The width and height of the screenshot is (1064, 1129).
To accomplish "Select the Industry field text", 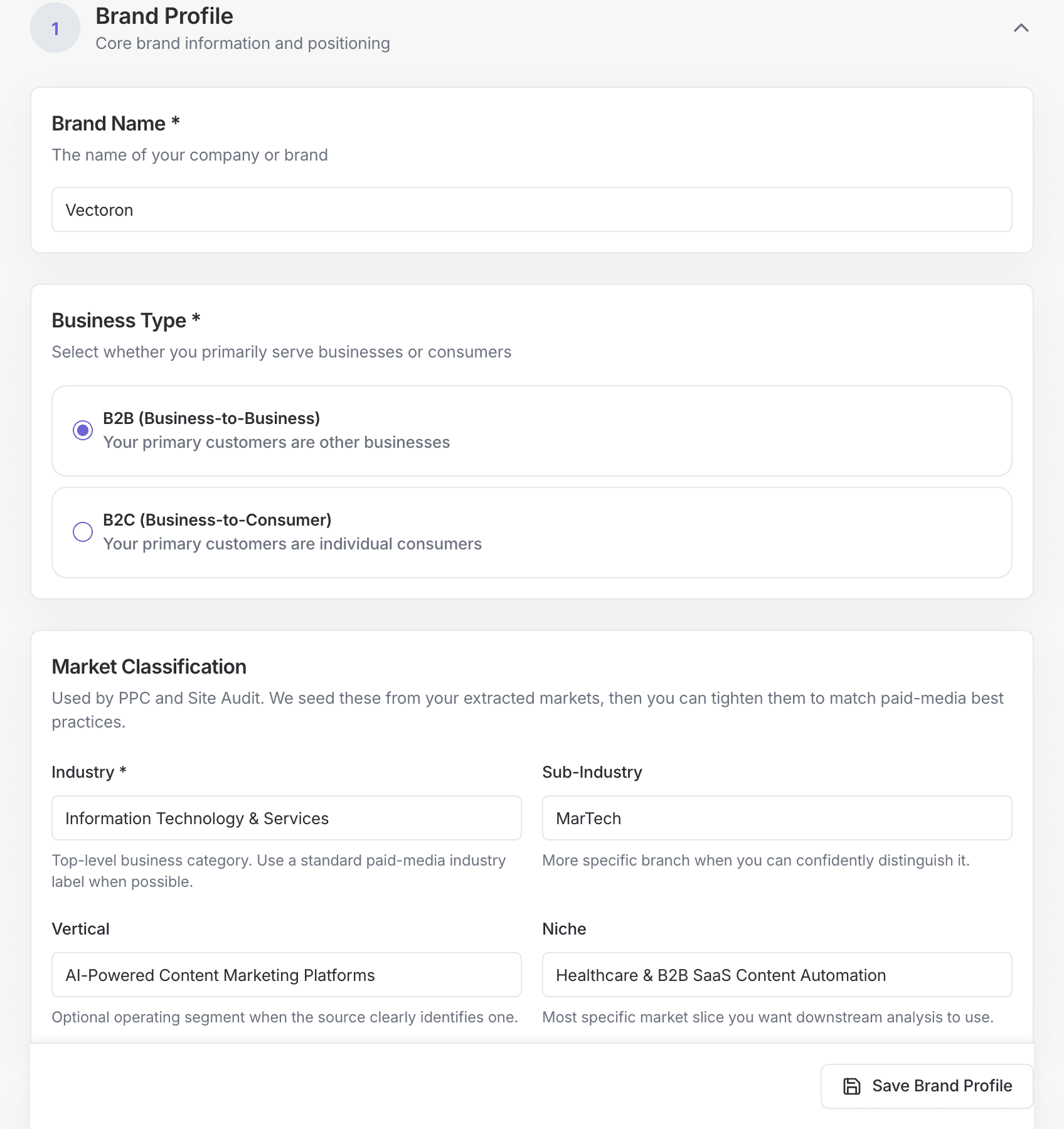I will coord(285,818).
